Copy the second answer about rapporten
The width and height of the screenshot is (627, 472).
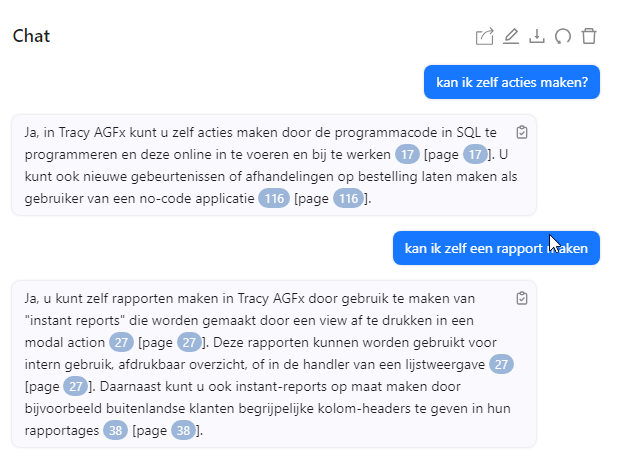coord(522,298)
